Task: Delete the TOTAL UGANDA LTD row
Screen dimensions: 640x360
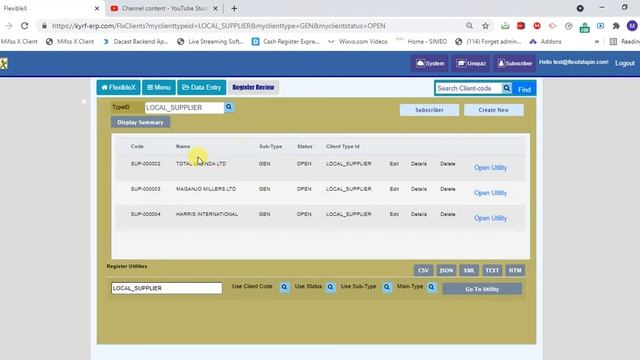Action: tap(447, 164)
